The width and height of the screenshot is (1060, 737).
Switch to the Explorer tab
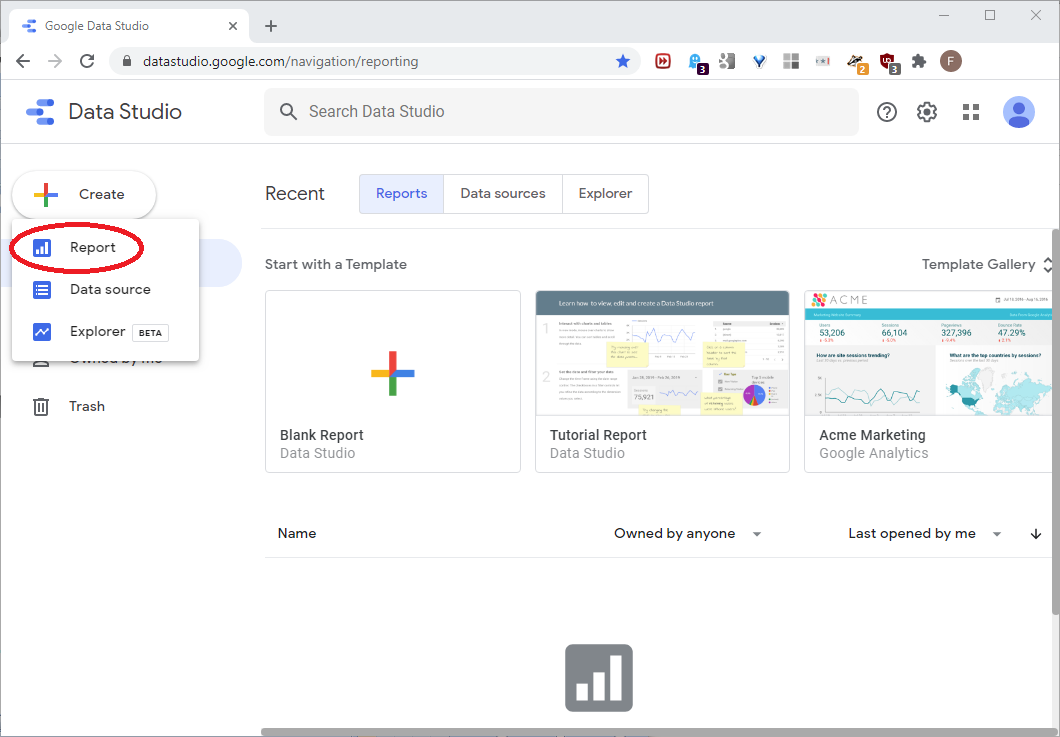click(x=605, y=194)
